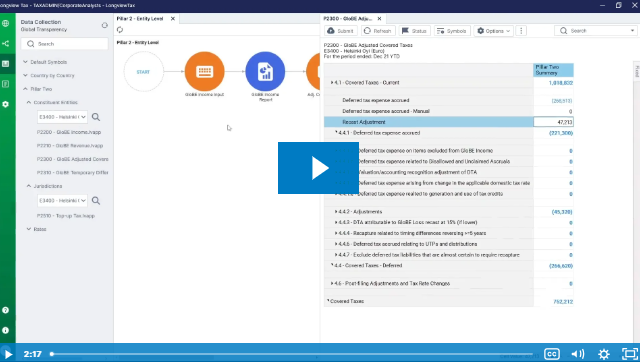Switch to P2300 - GloBE Adjusted tab

pos(348,19)
